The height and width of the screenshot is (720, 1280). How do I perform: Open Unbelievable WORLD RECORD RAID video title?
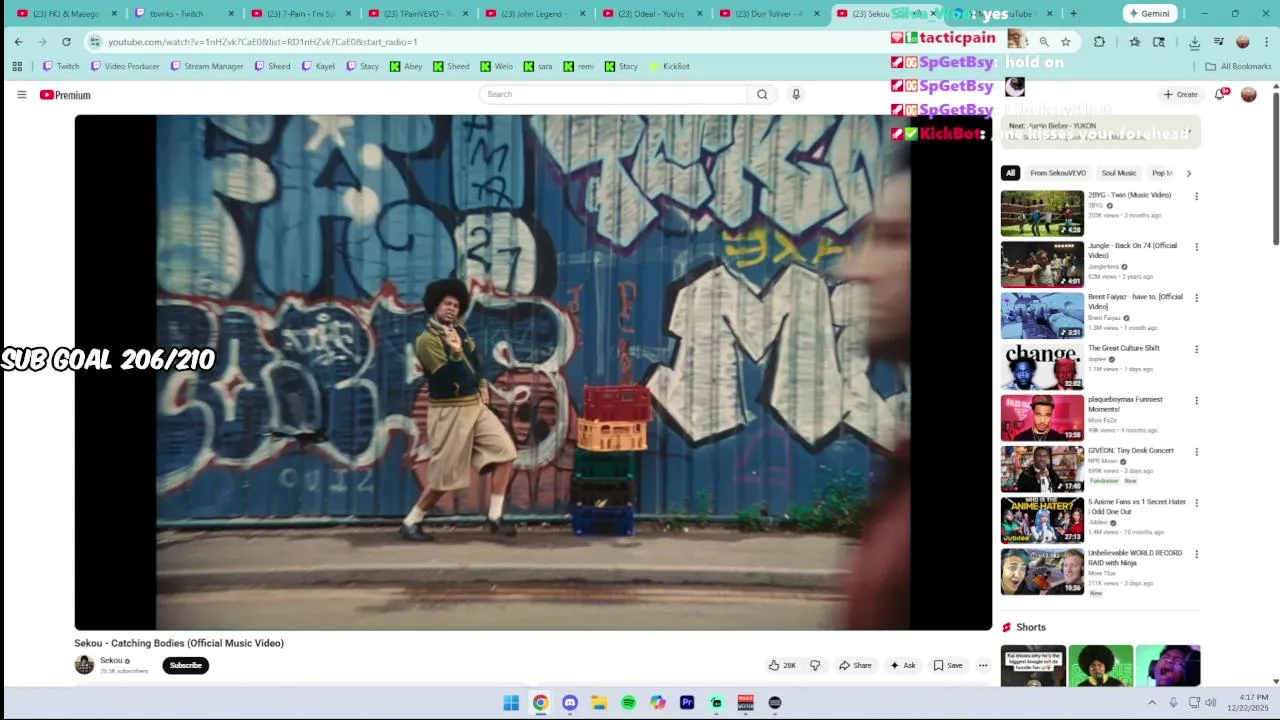[1135, 558]
